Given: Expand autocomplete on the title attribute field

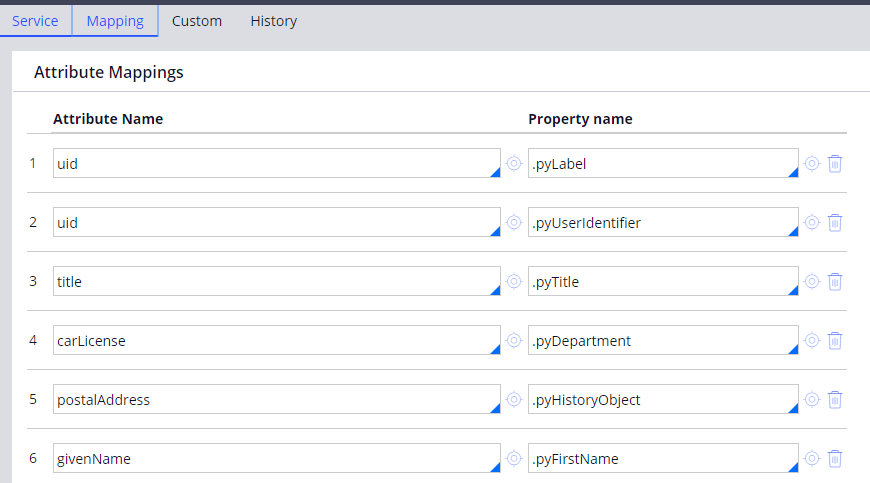Looking at the screenshot, I should click(x=495, y=291).
